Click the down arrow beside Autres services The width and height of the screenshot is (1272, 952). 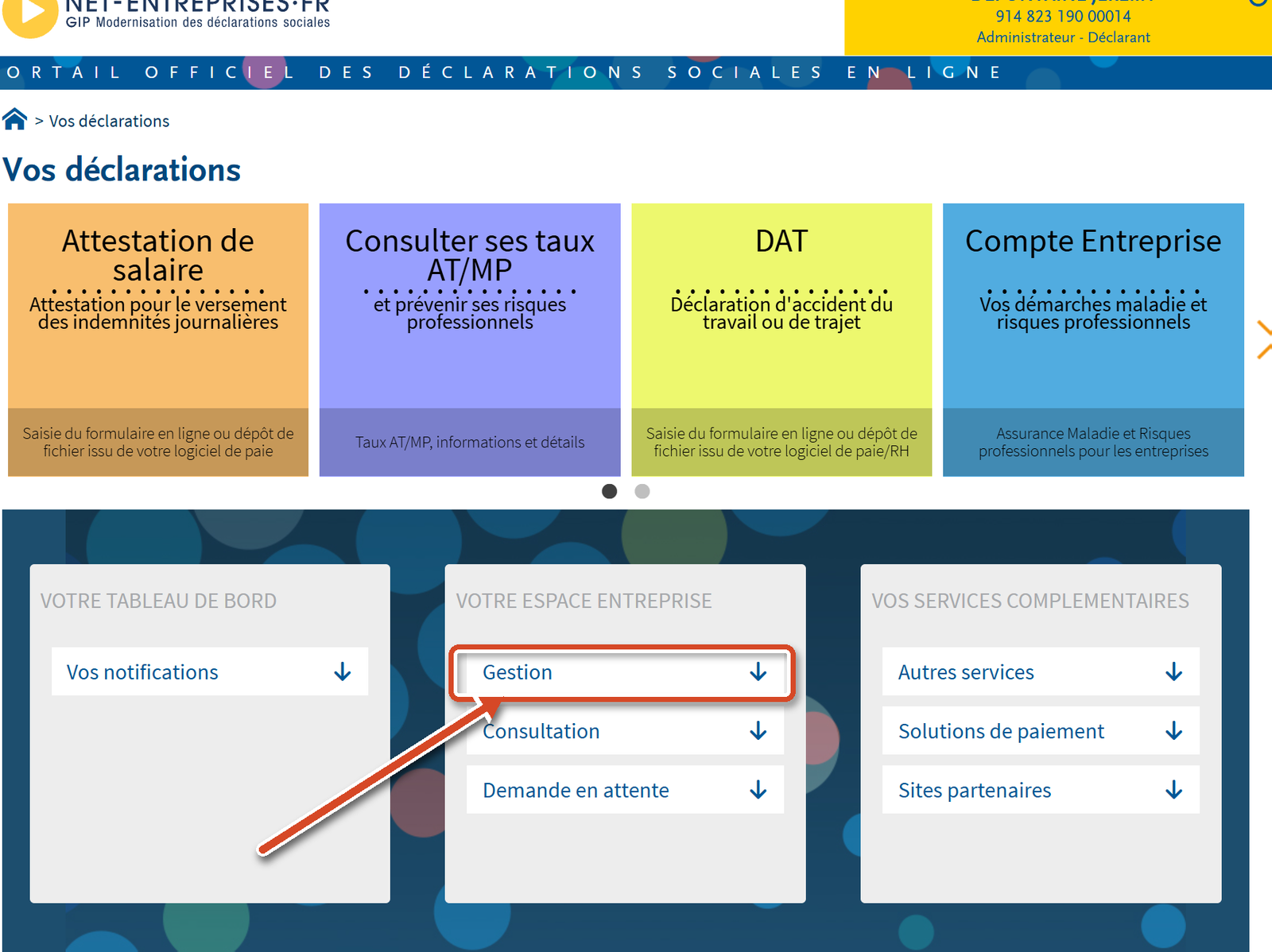pyautogui.click(x=1174, y=672)
